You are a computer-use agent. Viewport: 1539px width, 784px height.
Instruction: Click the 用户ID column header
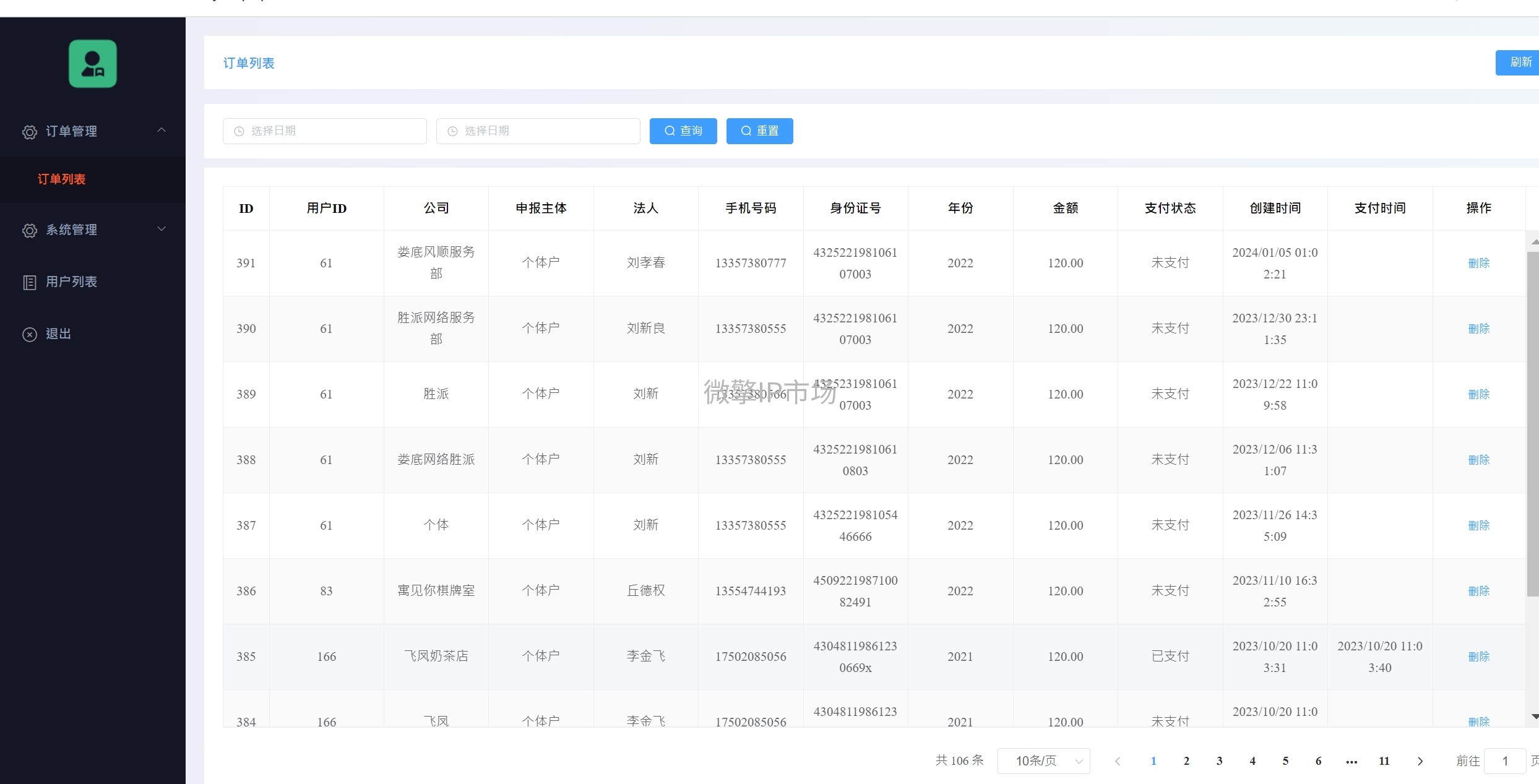click(x=327, y=208)
